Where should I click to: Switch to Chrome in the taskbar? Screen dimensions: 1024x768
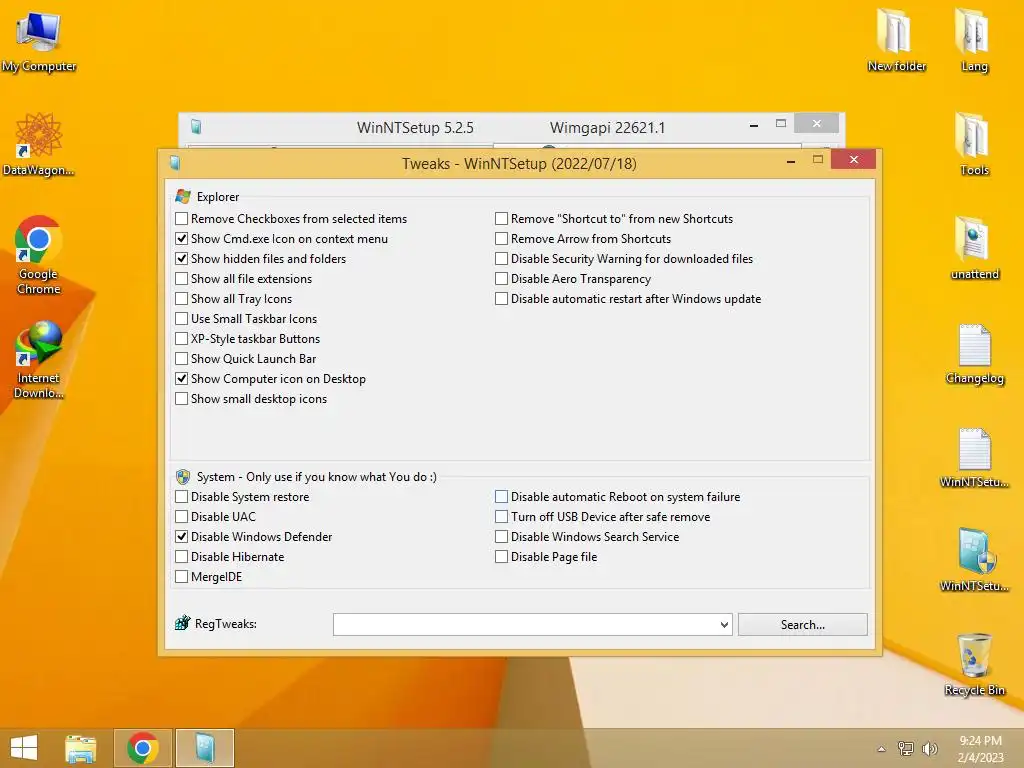coord(143,748)
